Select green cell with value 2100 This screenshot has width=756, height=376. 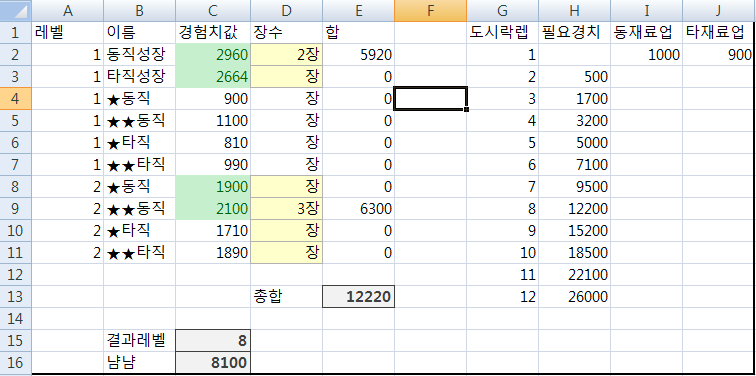point(213,209)
